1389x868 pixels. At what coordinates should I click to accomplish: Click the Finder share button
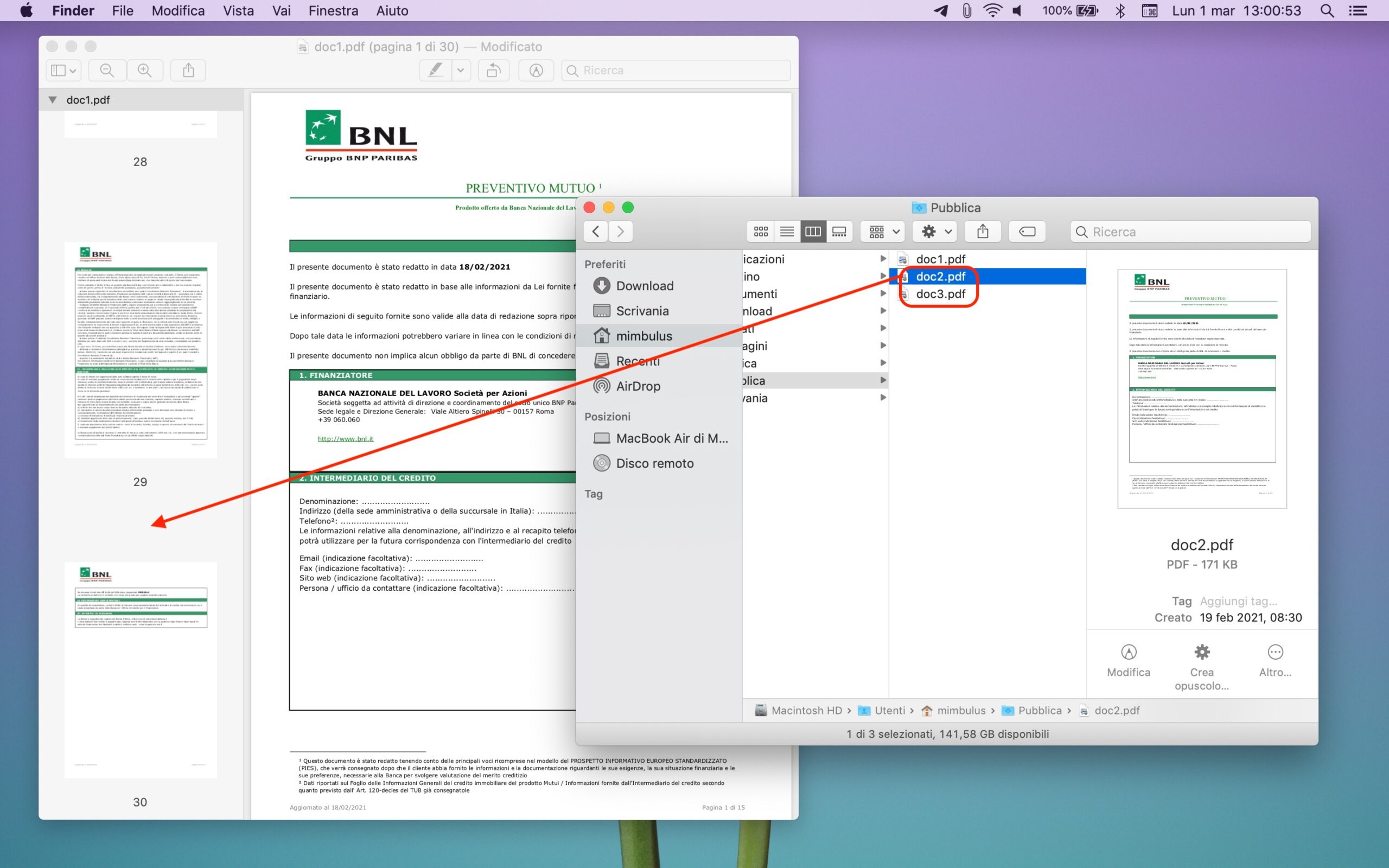(x=983, y=231)
